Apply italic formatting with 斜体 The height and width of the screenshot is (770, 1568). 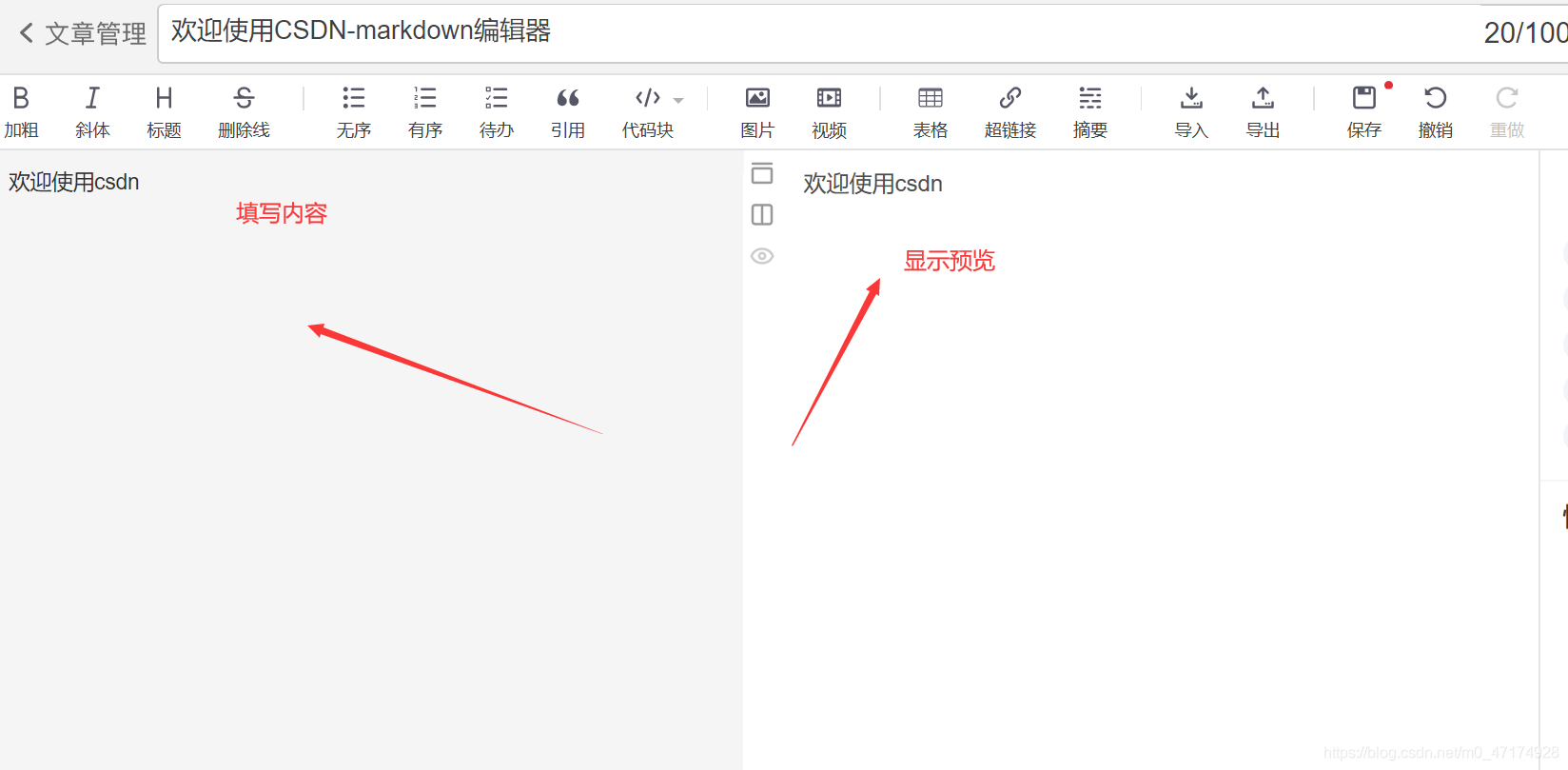tap(92, 112)
